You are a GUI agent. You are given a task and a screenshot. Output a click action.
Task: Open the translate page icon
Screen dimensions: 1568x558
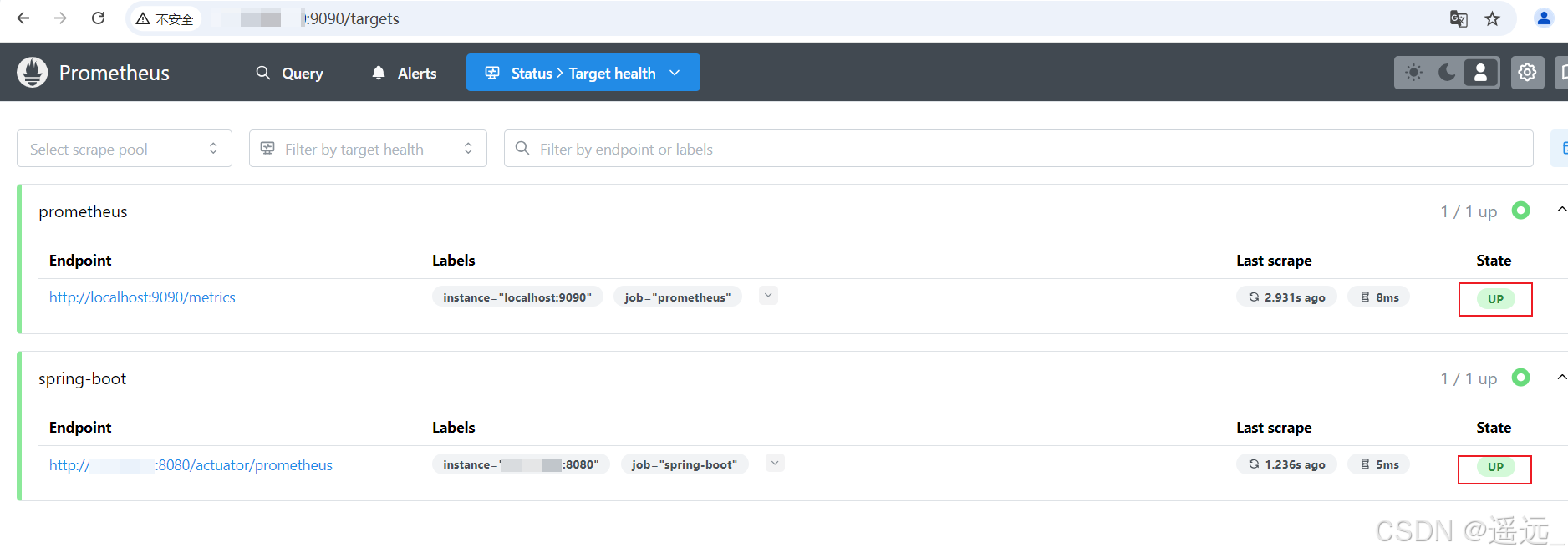[1459, 19]
